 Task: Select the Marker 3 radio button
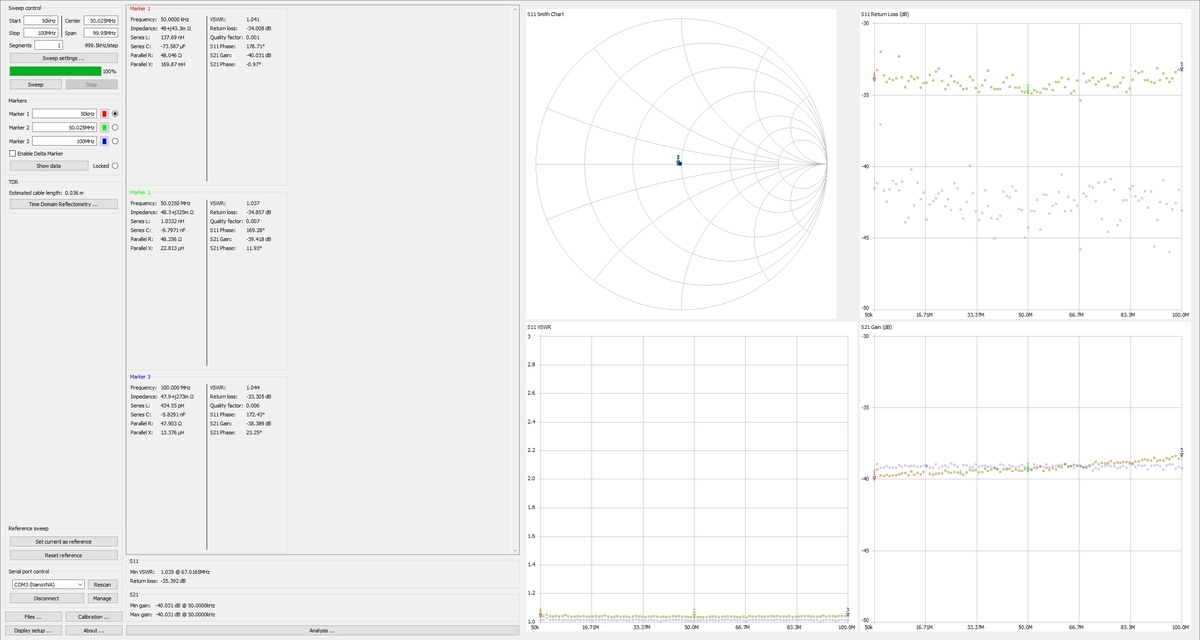pyautogui.click(x=115, y=141)
